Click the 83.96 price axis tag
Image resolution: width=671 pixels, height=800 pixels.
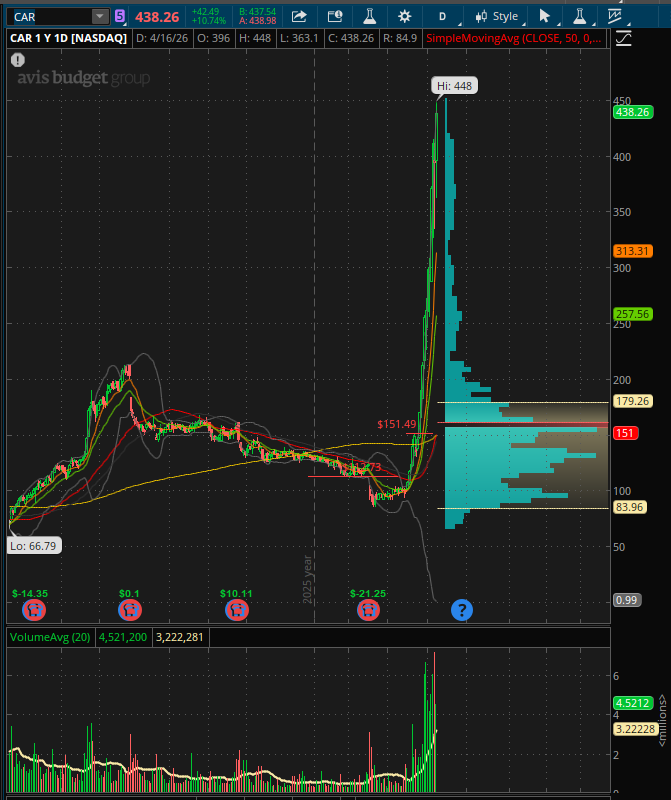[630, 507]
